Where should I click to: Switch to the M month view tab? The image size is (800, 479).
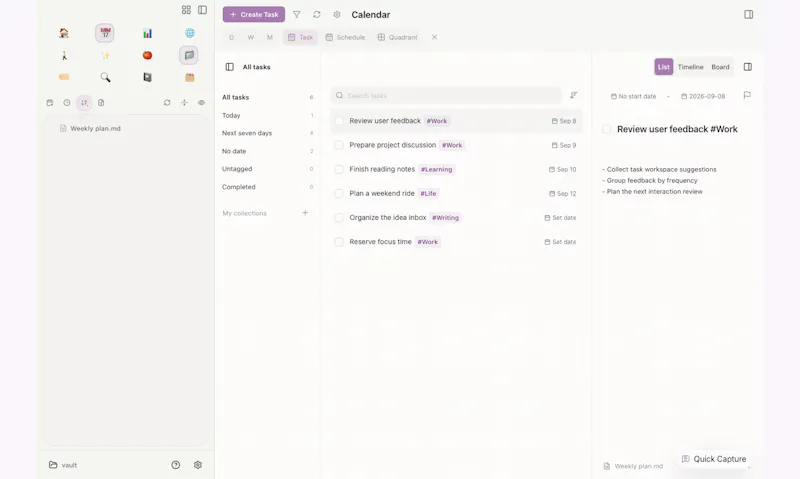point(270,37)
